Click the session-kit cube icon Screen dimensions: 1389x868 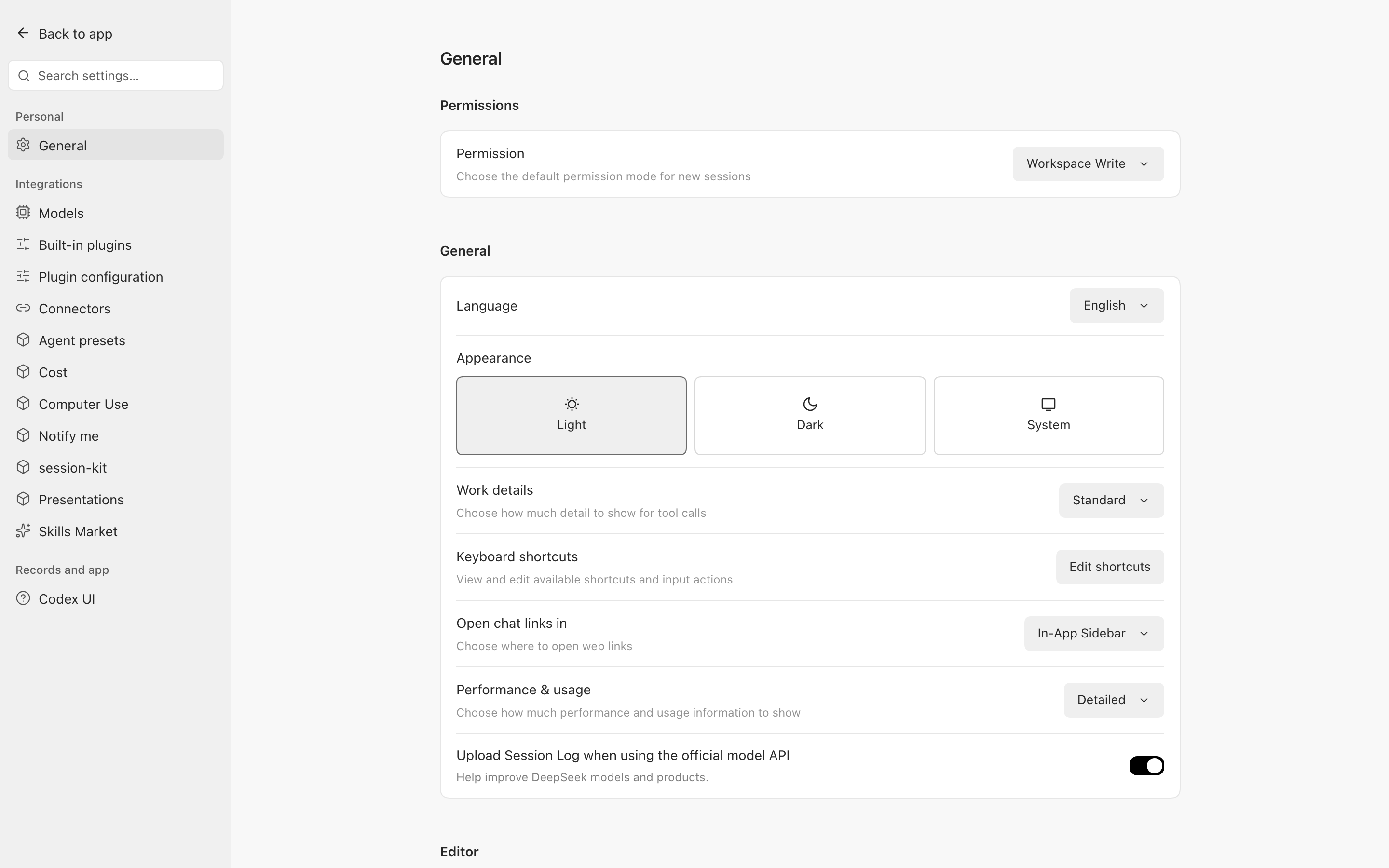pyautogui.click(x=23, y=468)
